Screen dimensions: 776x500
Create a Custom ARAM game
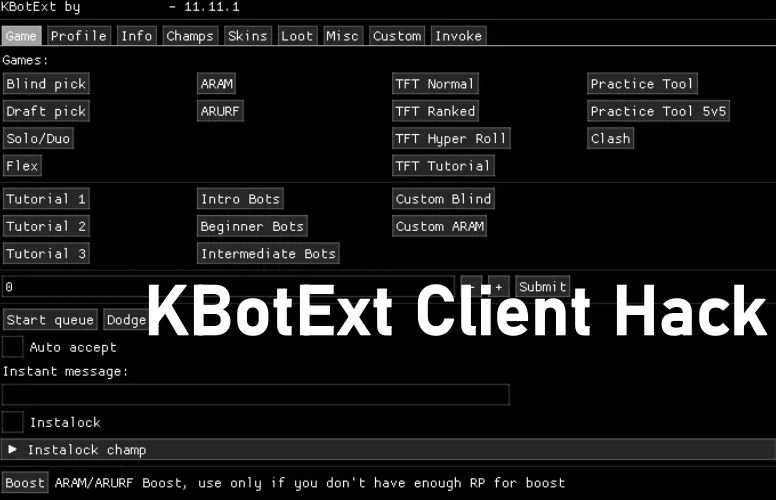[x=439, y=226]
